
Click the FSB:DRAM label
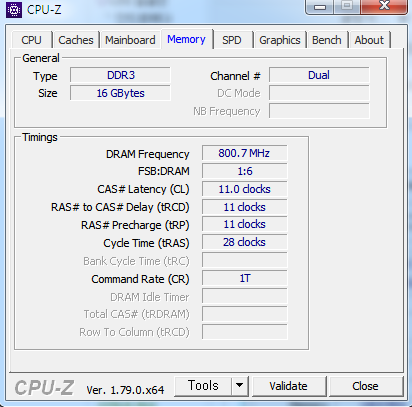pos(164,171)
